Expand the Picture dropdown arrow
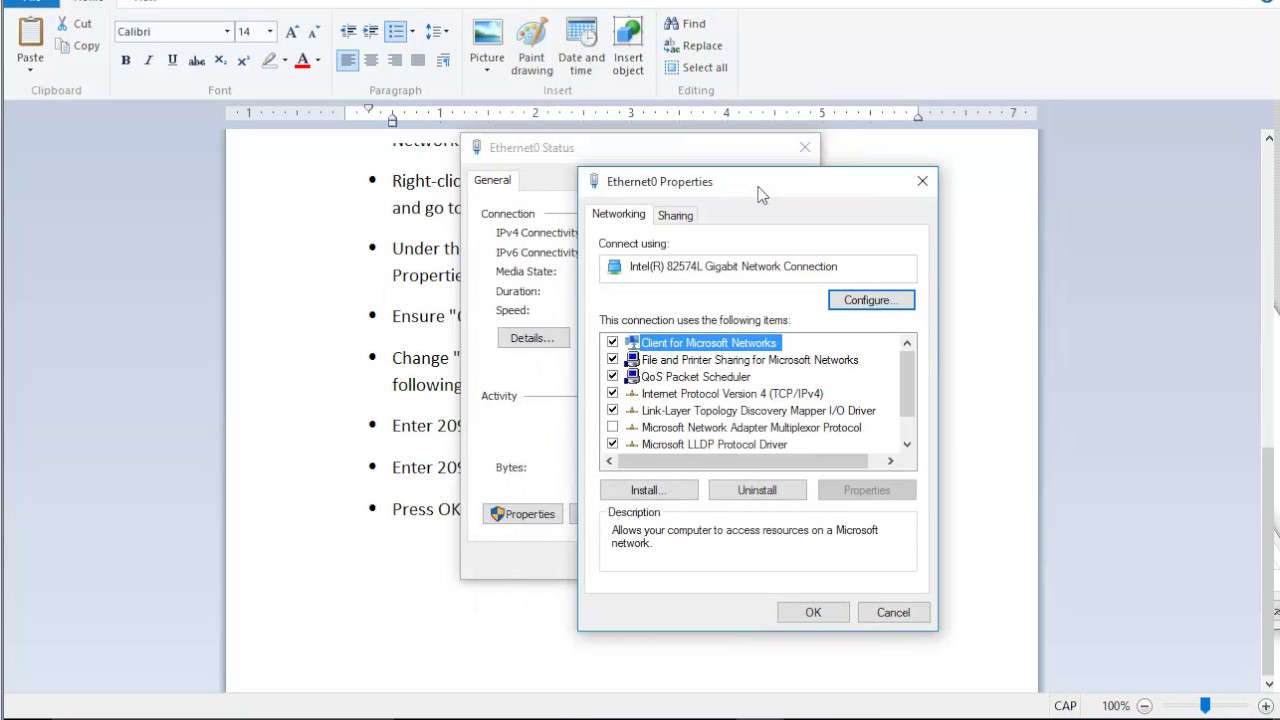Viewport: 1280px width, 720px height. [x=487, y=71]
